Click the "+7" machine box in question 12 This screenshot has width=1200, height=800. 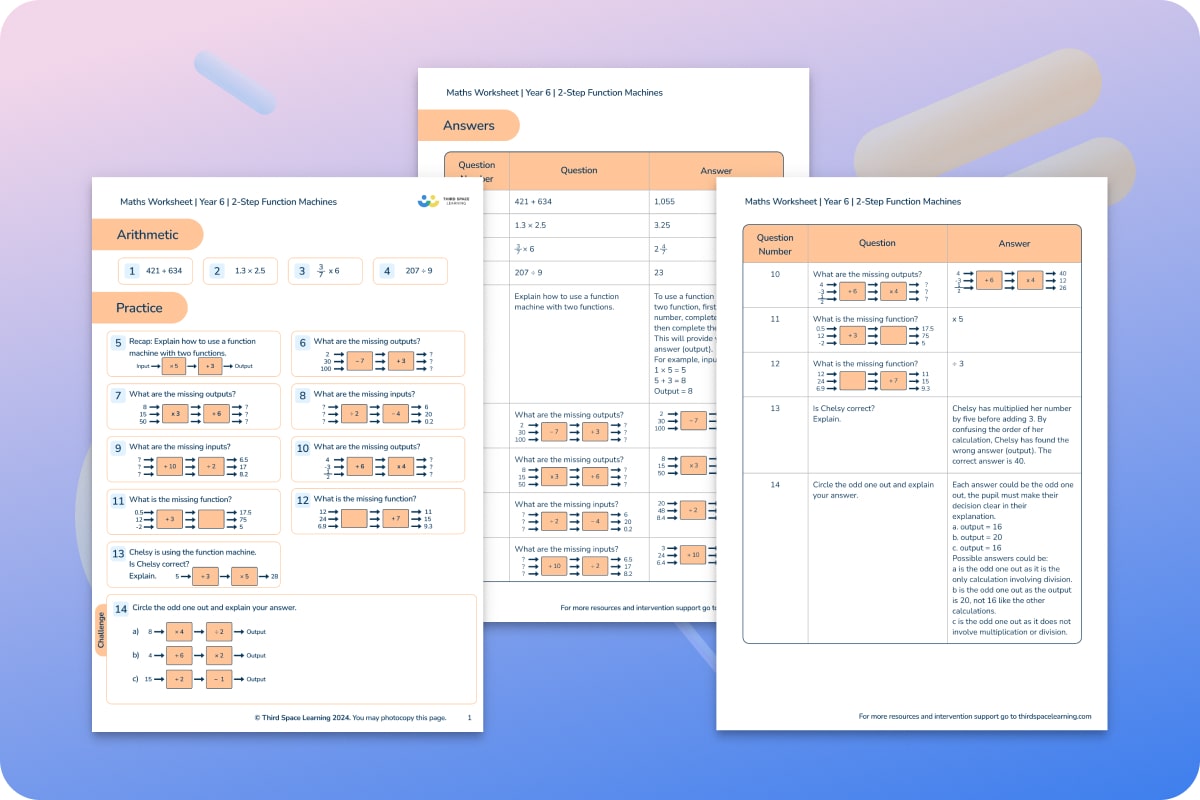(x=395, y=519)
